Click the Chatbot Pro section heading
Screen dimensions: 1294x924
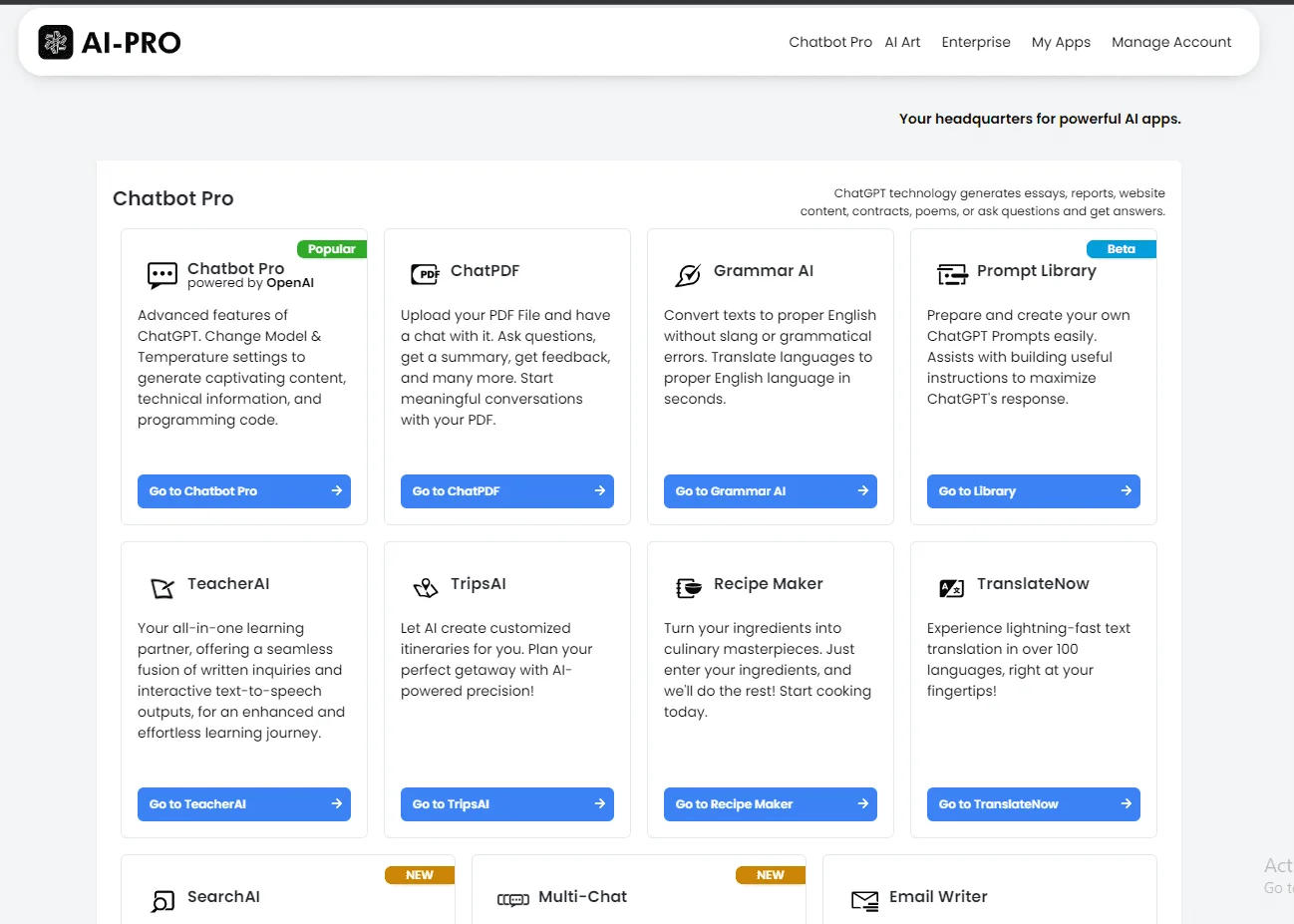173,198
